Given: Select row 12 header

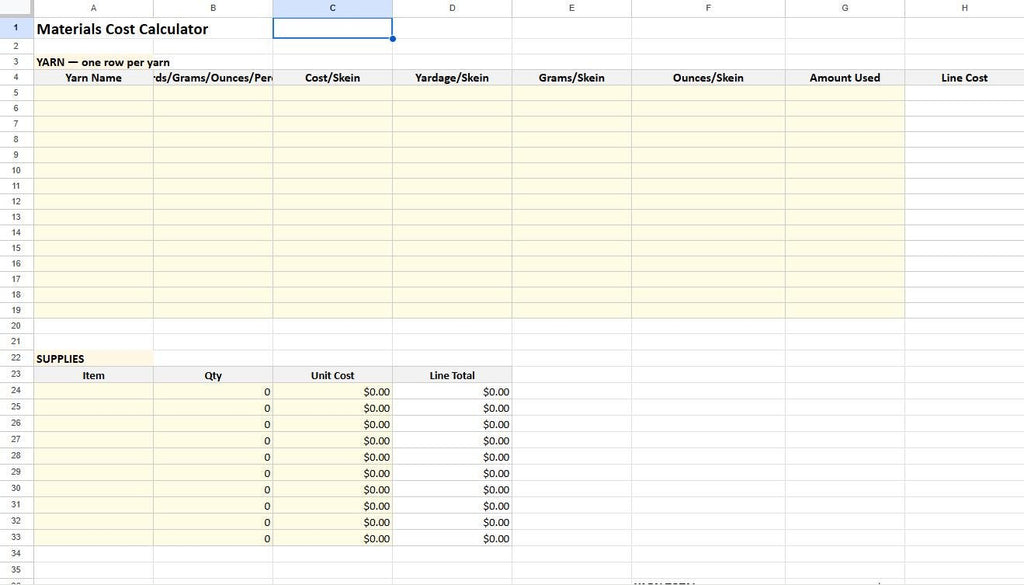Looking at the screenshot, I should (x=16, y=201).
